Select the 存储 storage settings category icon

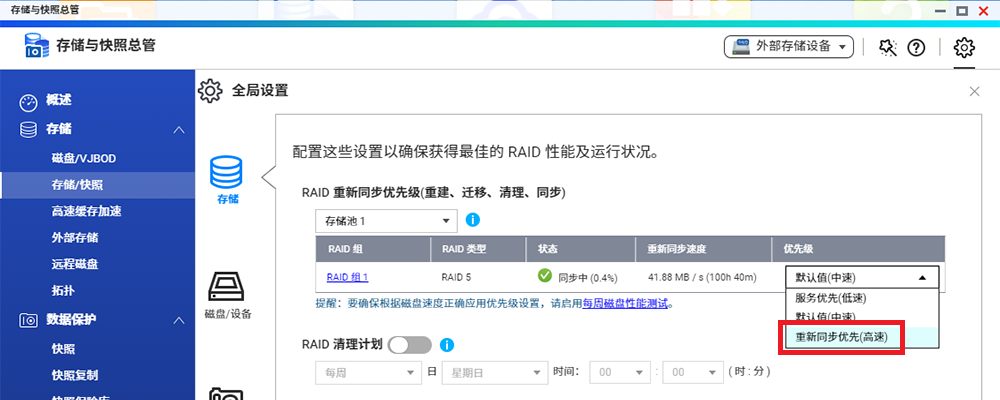coord(227,172)
